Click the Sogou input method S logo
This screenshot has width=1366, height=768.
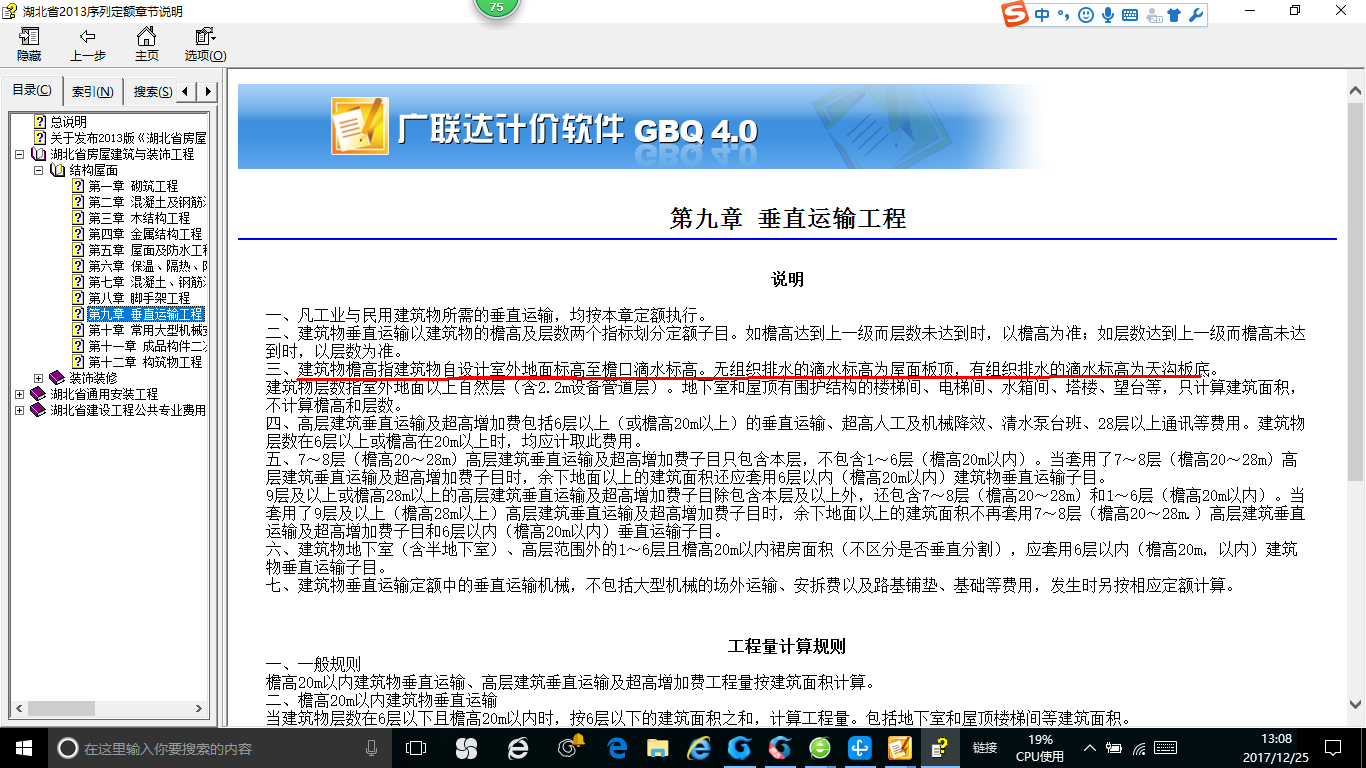click(1017, 15)
